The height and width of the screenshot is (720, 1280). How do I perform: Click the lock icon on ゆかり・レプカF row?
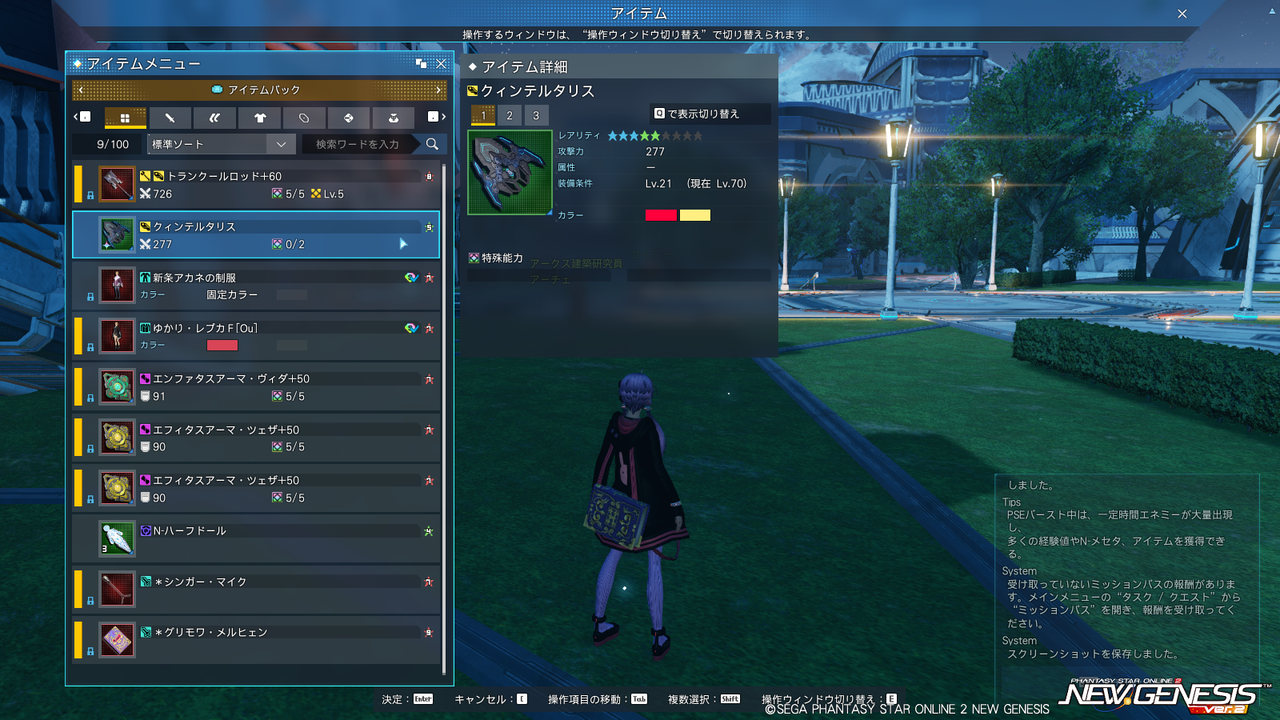click(90, 347)
